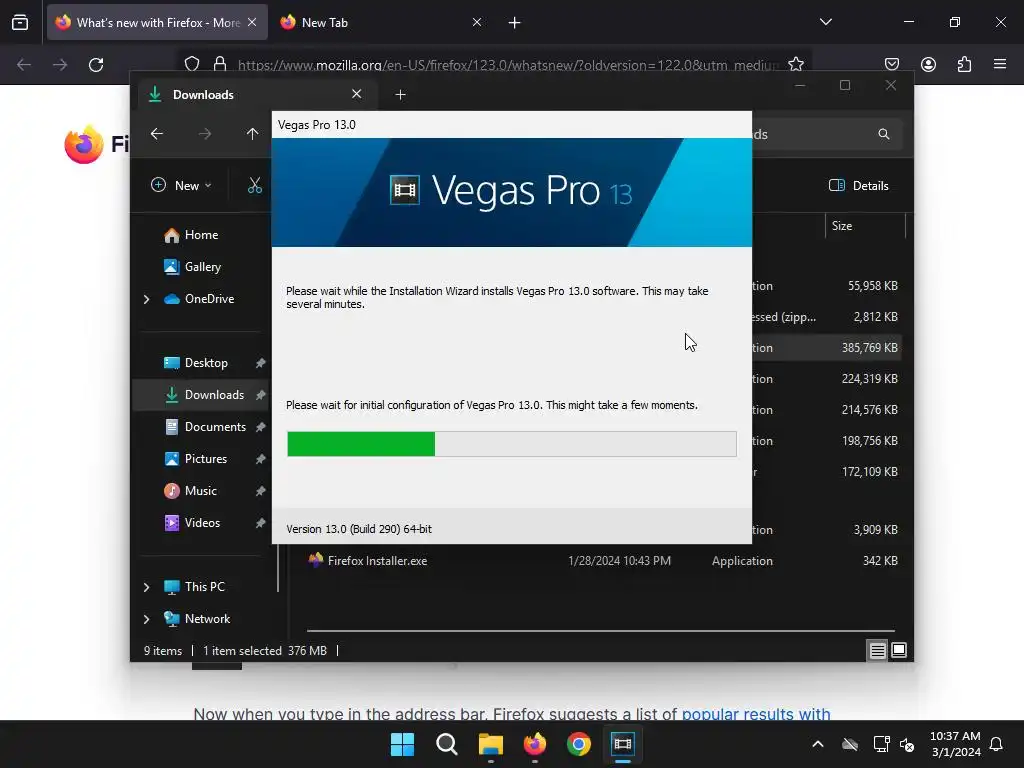Expand the This PC tree node
The width and height of the screenshot is (1024, 768).
(146, 587)
